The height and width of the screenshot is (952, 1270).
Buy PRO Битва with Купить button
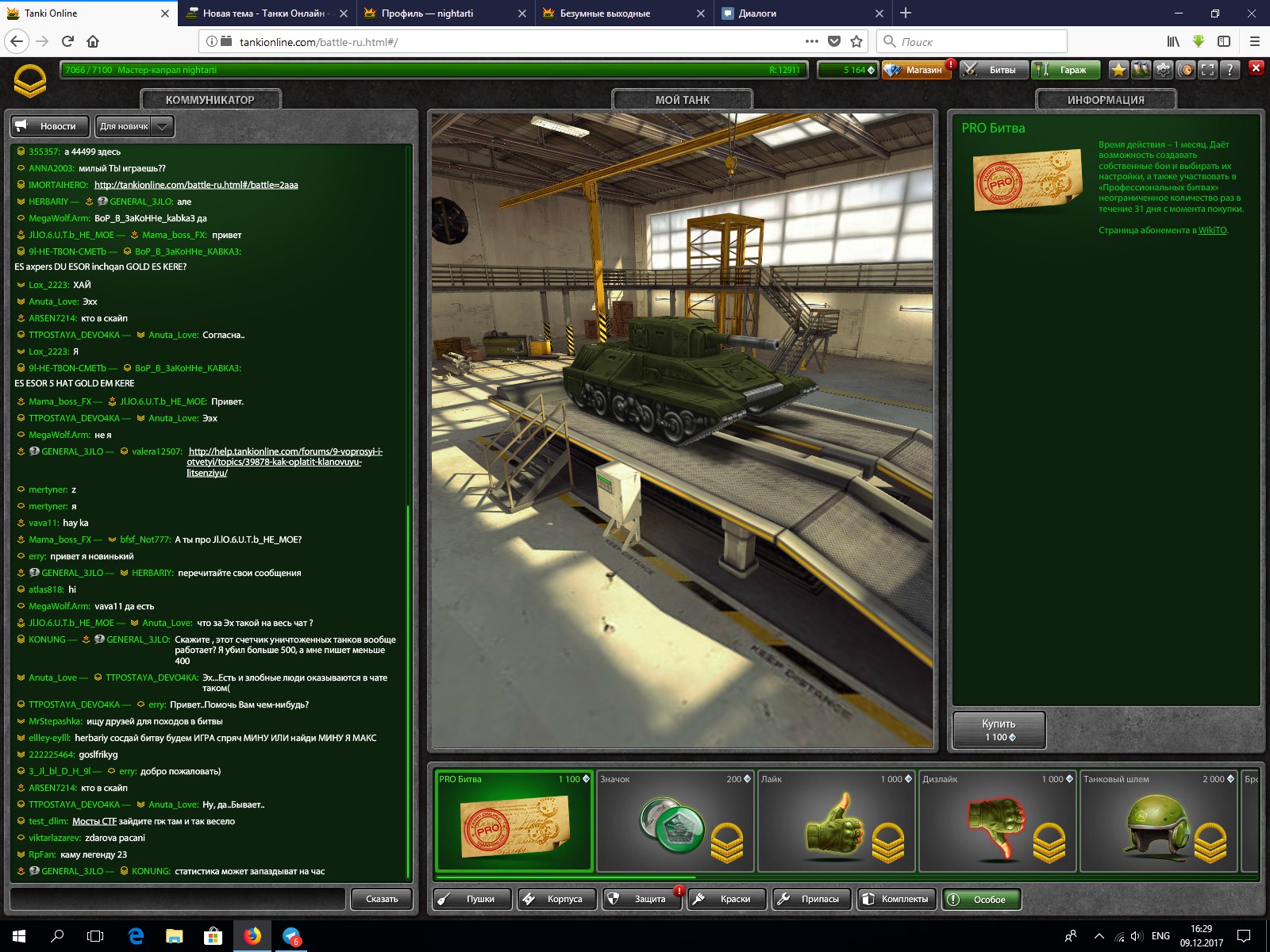[x=999, y=730]
